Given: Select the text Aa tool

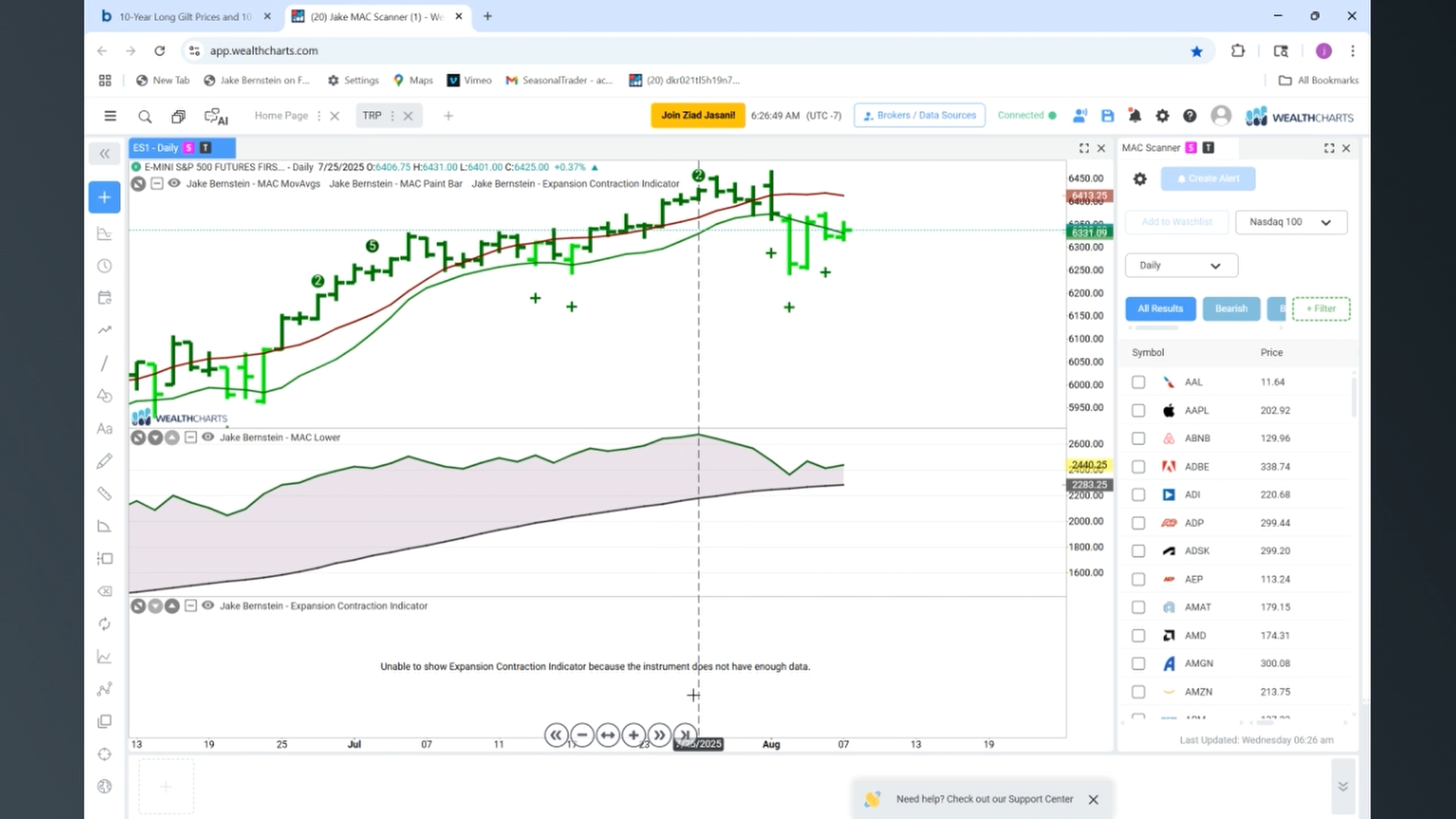Looking at the screenshot, I should click(x=105, y=428).
